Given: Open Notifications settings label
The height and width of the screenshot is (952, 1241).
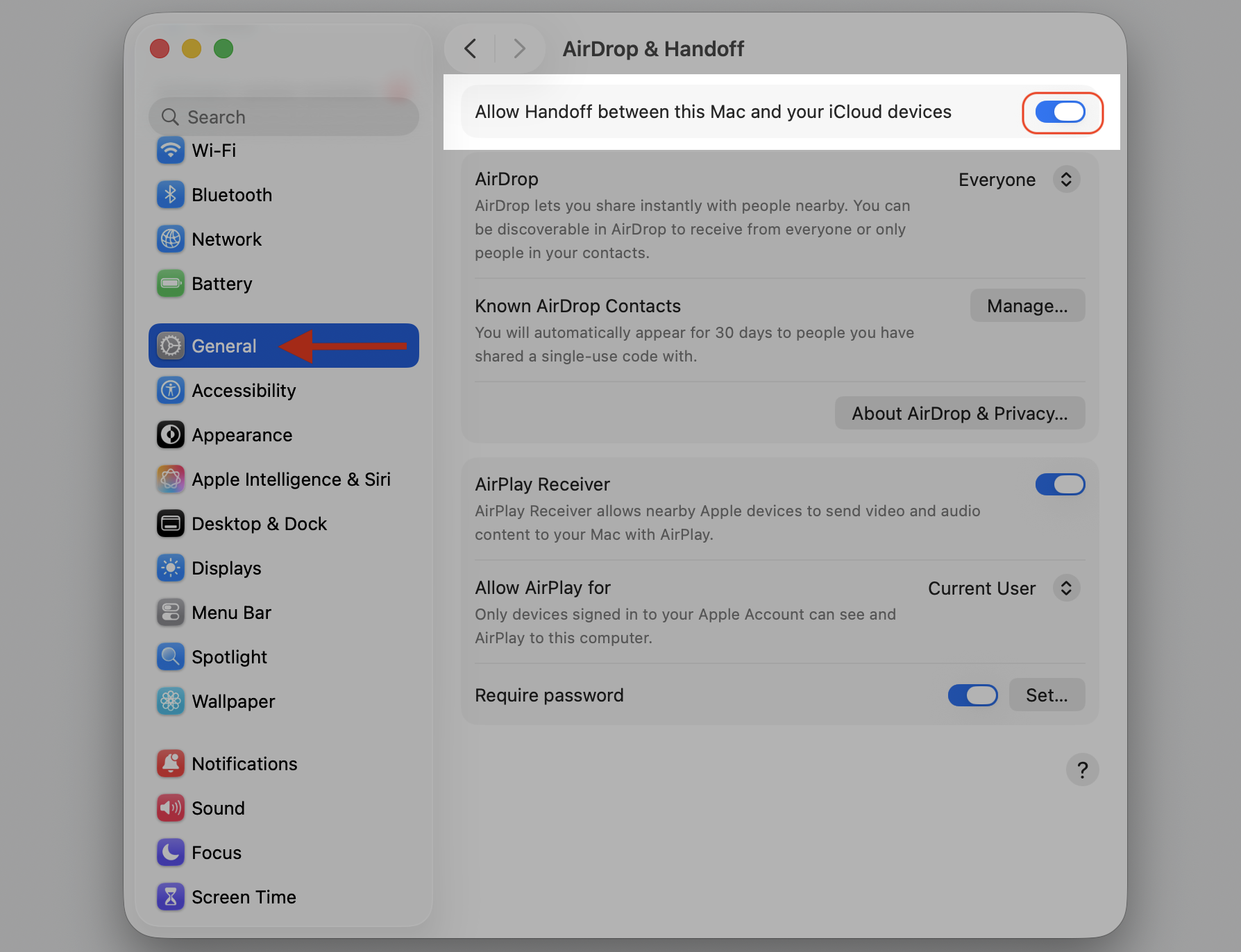Looking at the screenshot, I should tap(244, 764).
